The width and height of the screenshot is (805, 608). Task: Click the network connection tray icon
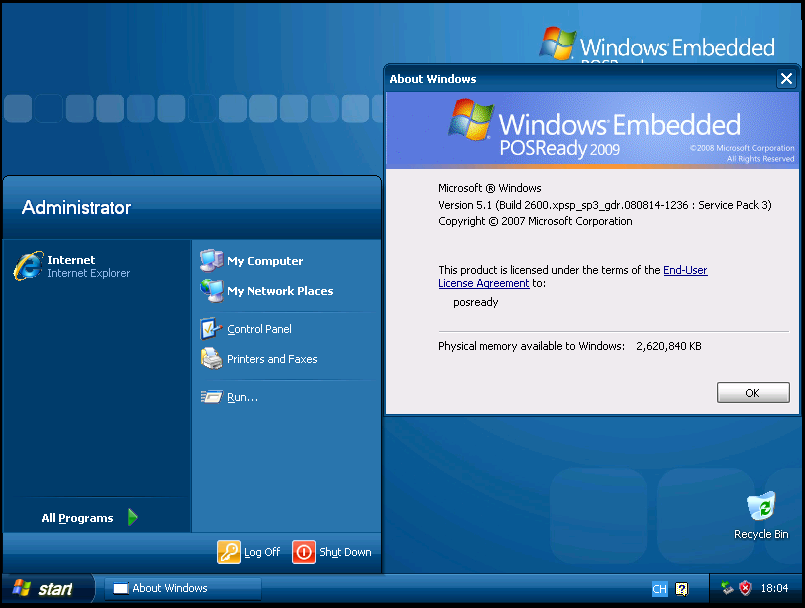pyautogui.click(x=727, y=588)
